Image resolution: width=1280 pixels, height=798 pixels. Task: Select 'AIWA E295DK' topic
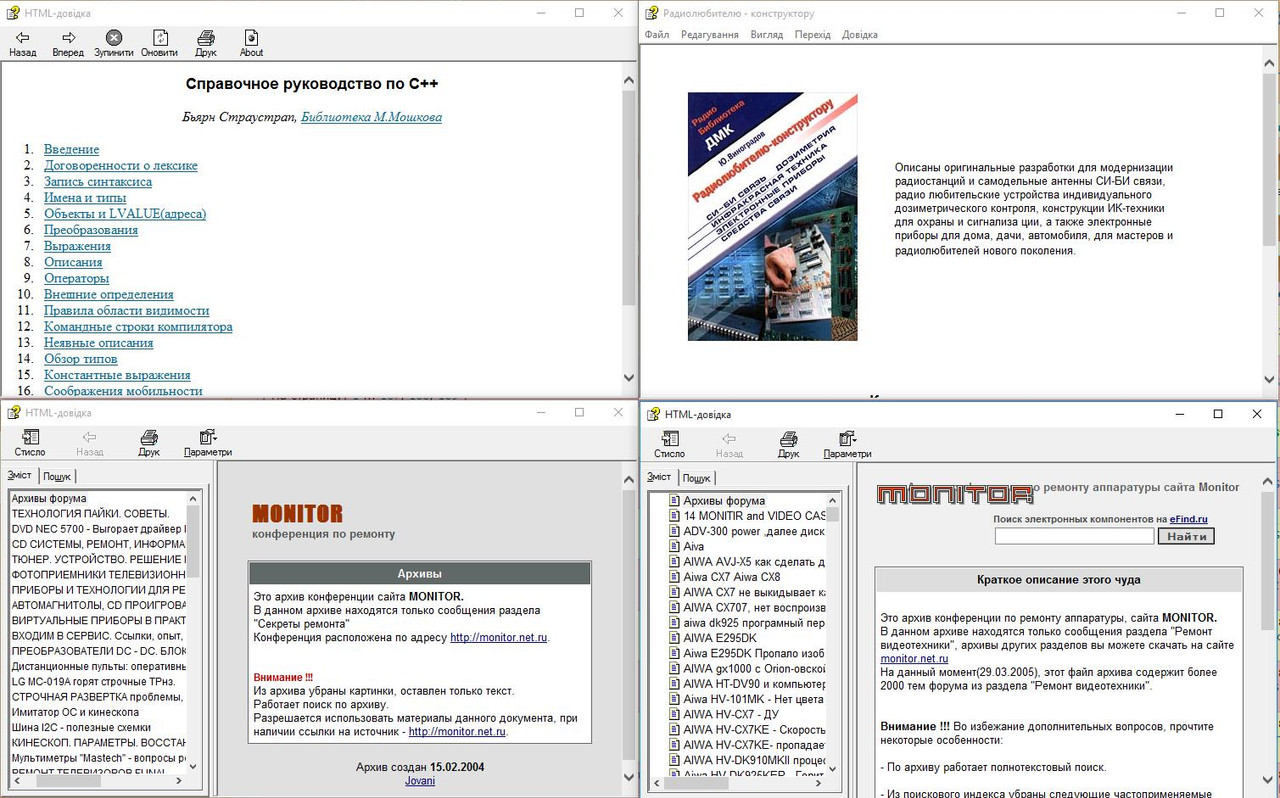coord(720,638)
